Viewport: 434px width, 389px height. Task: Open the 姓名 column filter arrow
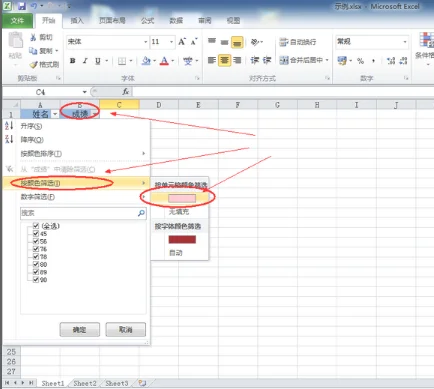pyautogui.click(x=55, y=114)
